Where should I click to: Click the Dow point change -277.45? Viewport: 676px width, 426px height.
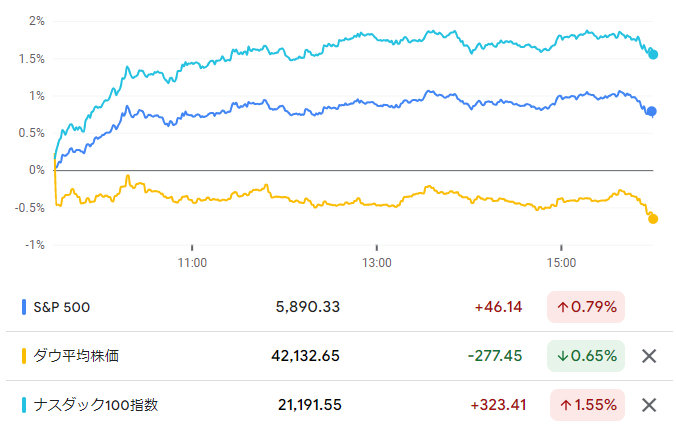pos(495,356)
